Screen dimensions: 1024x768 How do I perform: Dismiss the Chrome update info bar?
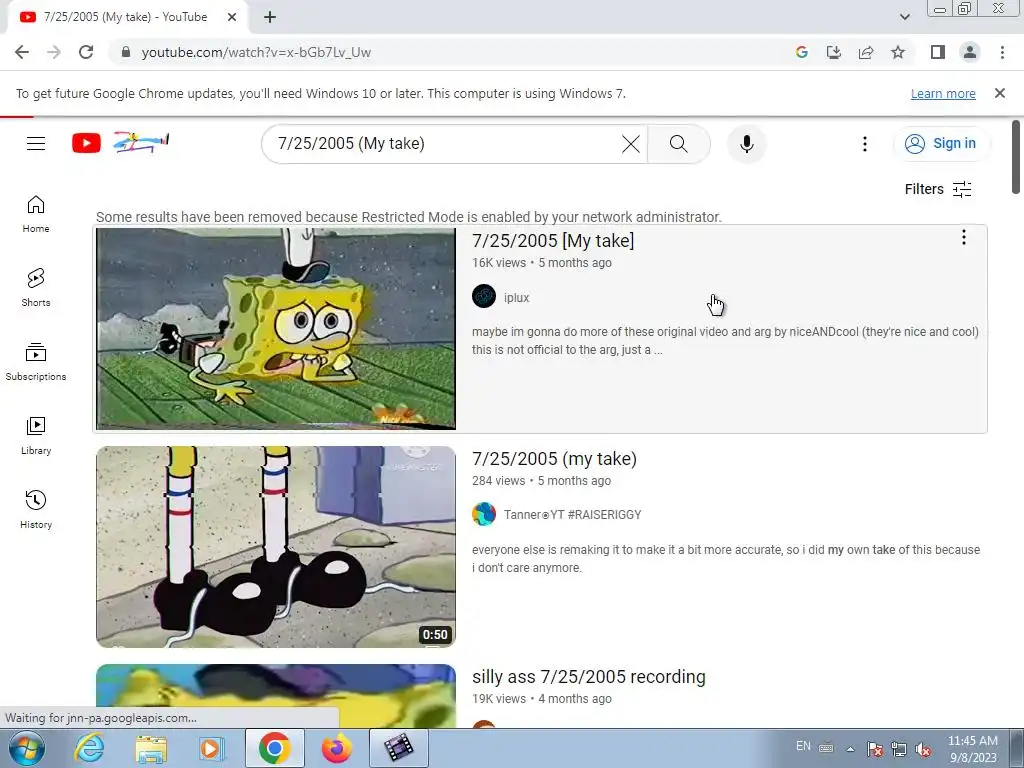click(x=999, y=93)
